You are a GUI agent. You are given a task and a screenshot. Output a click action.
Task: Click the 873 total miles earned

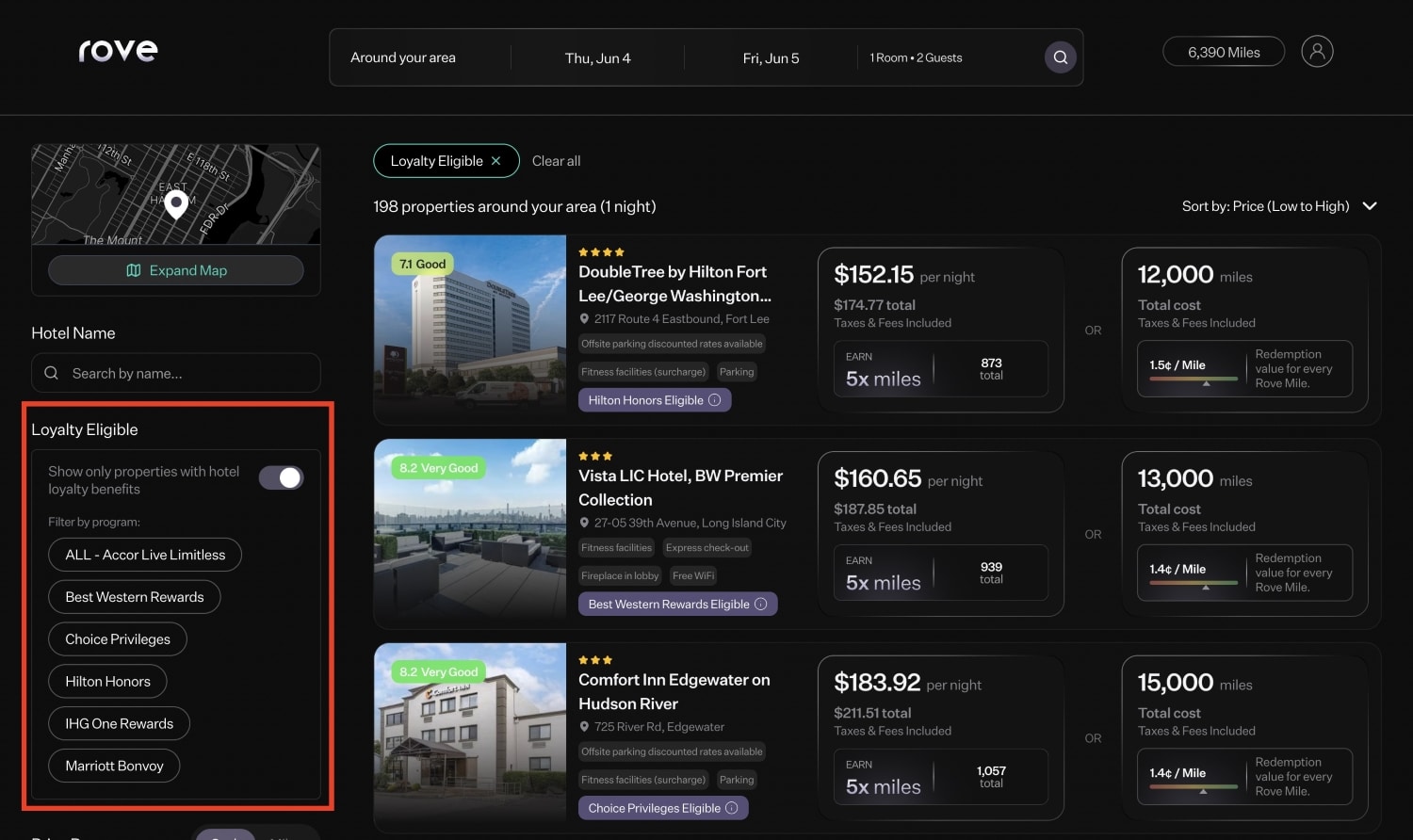coord(991,369)
